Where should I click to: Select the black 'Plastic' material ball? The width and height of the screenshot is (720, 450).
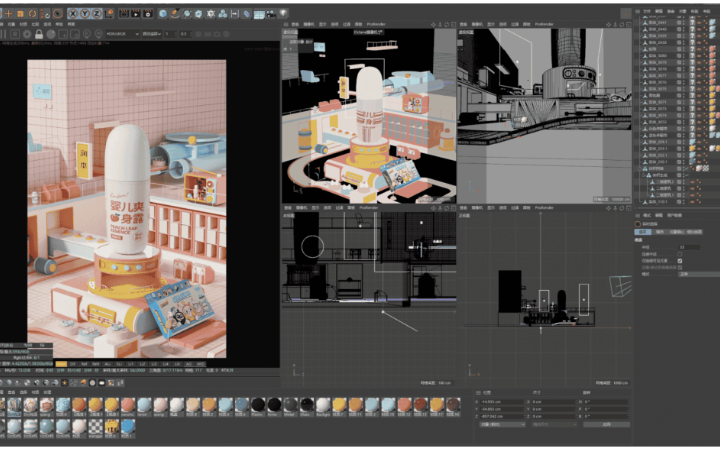click(x=258, y=405)
